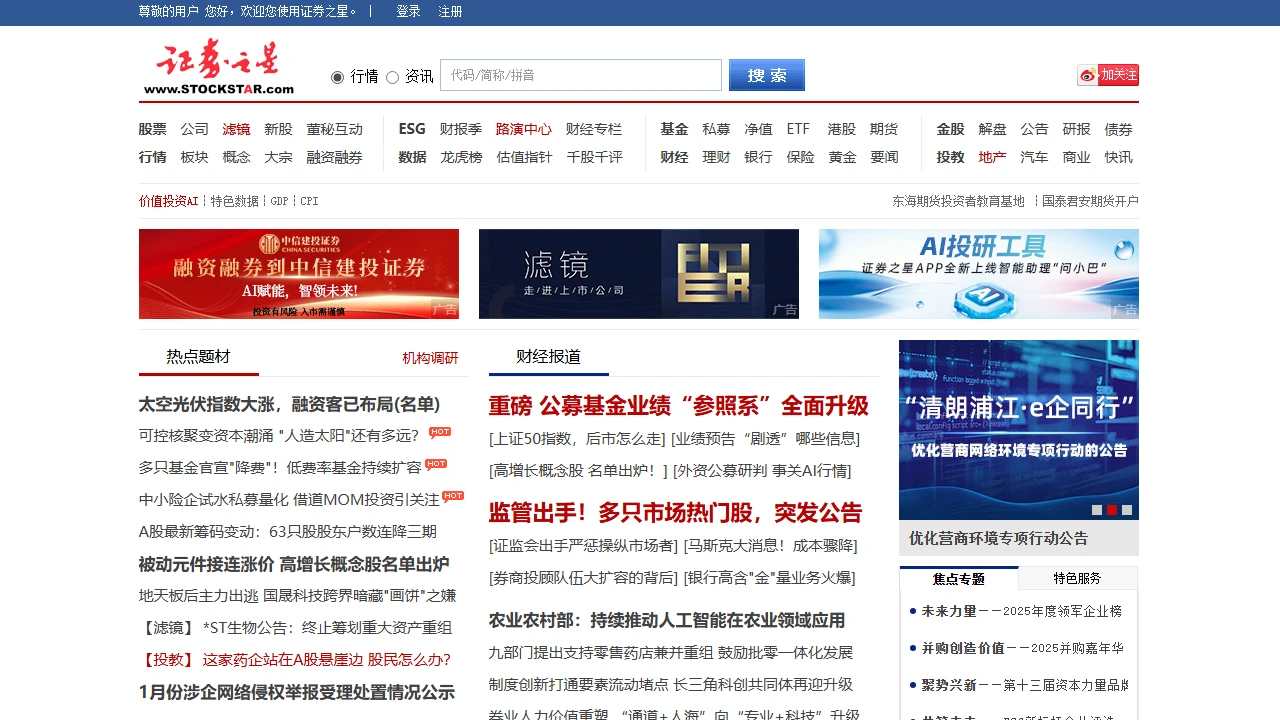The height and width of the screenshot is (720, 1280).
Task: Open the 基金 navigation menu
Action: click(x=673, y=129)
